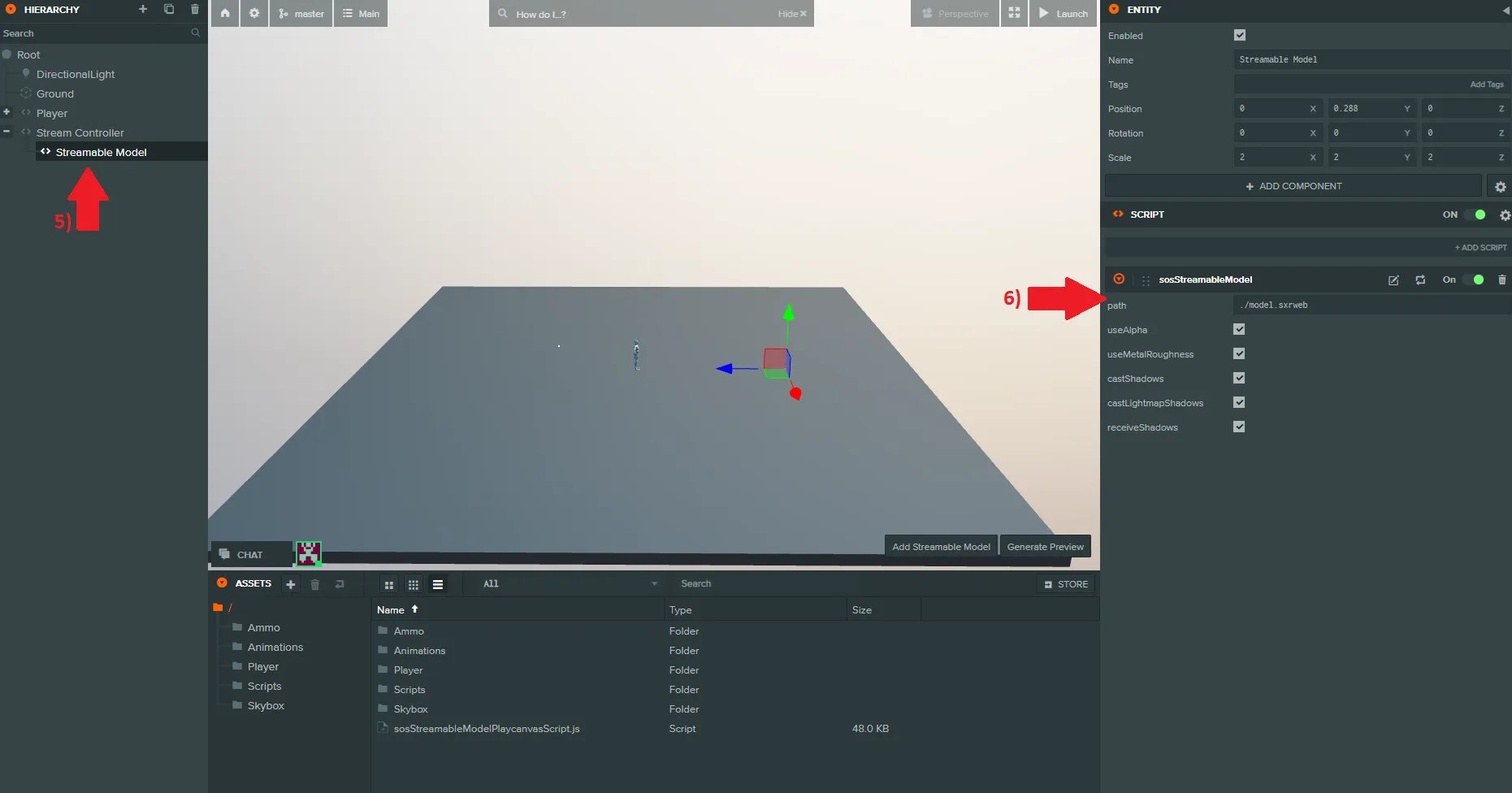Delete asset using Assets trash icon
1512x793 pixels.
[315, 584]
